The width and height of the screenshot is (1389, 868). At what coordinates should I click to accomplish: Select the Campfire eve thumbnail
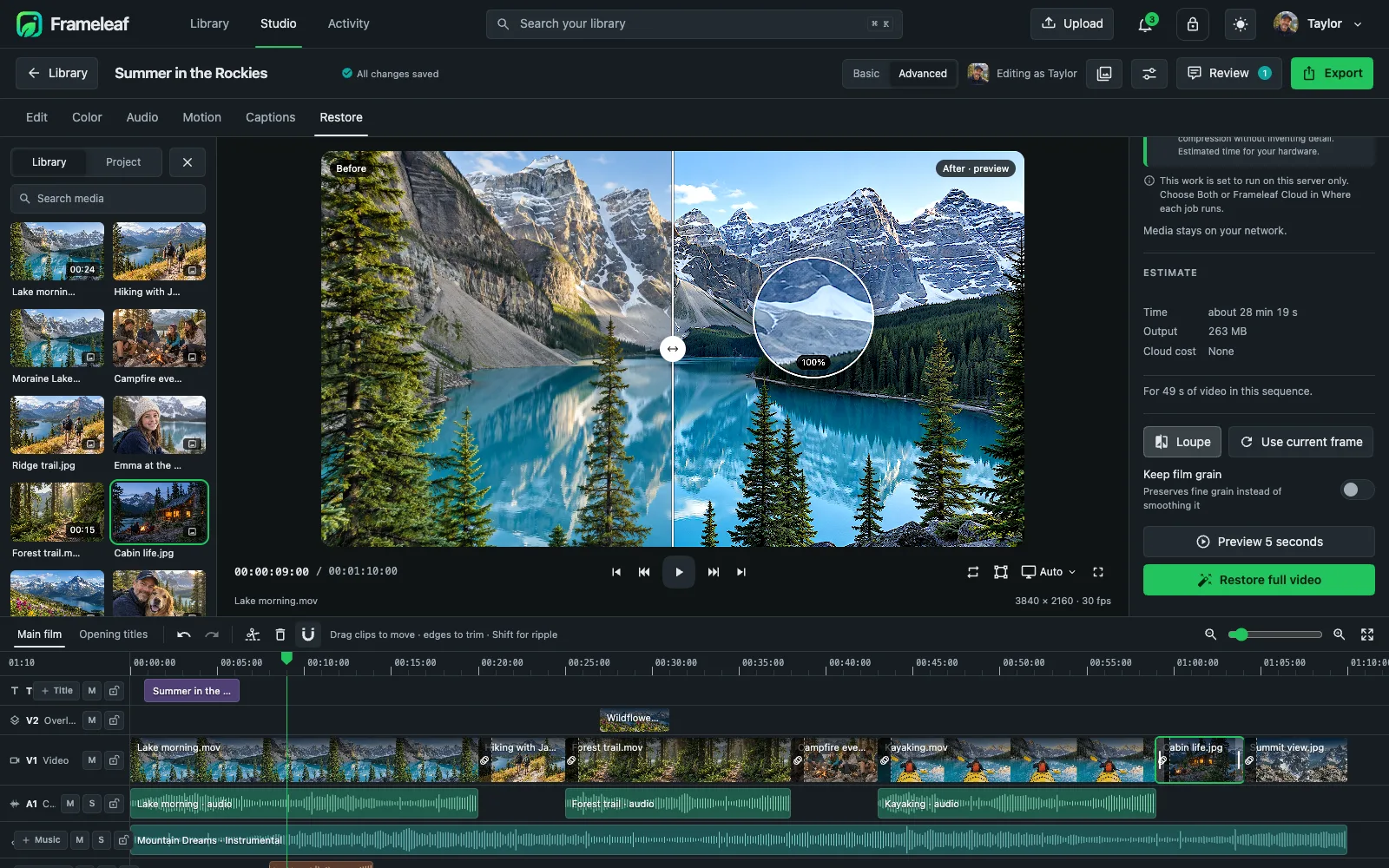click(160, 338)
